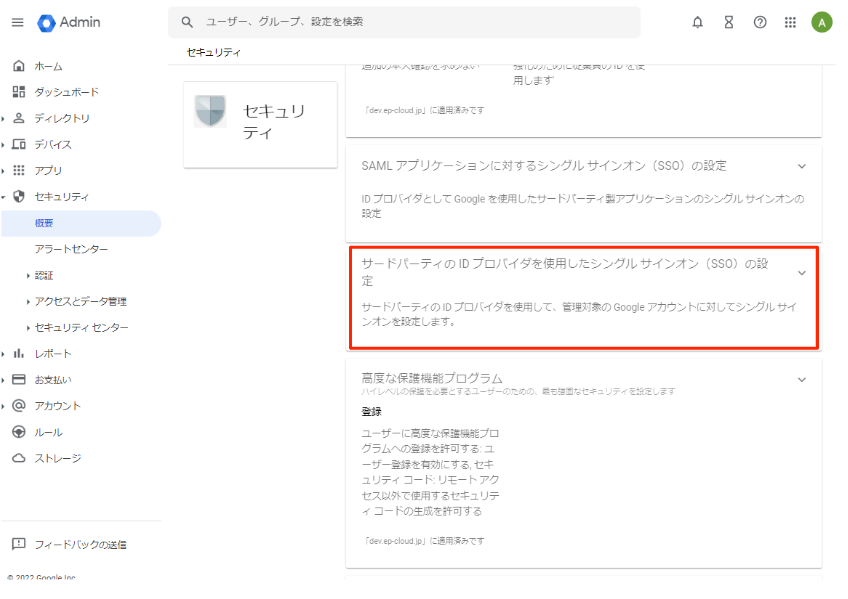Click the レポート bar chart icon
Viewport: 848px width, 599px height.
tap(19, 354)
